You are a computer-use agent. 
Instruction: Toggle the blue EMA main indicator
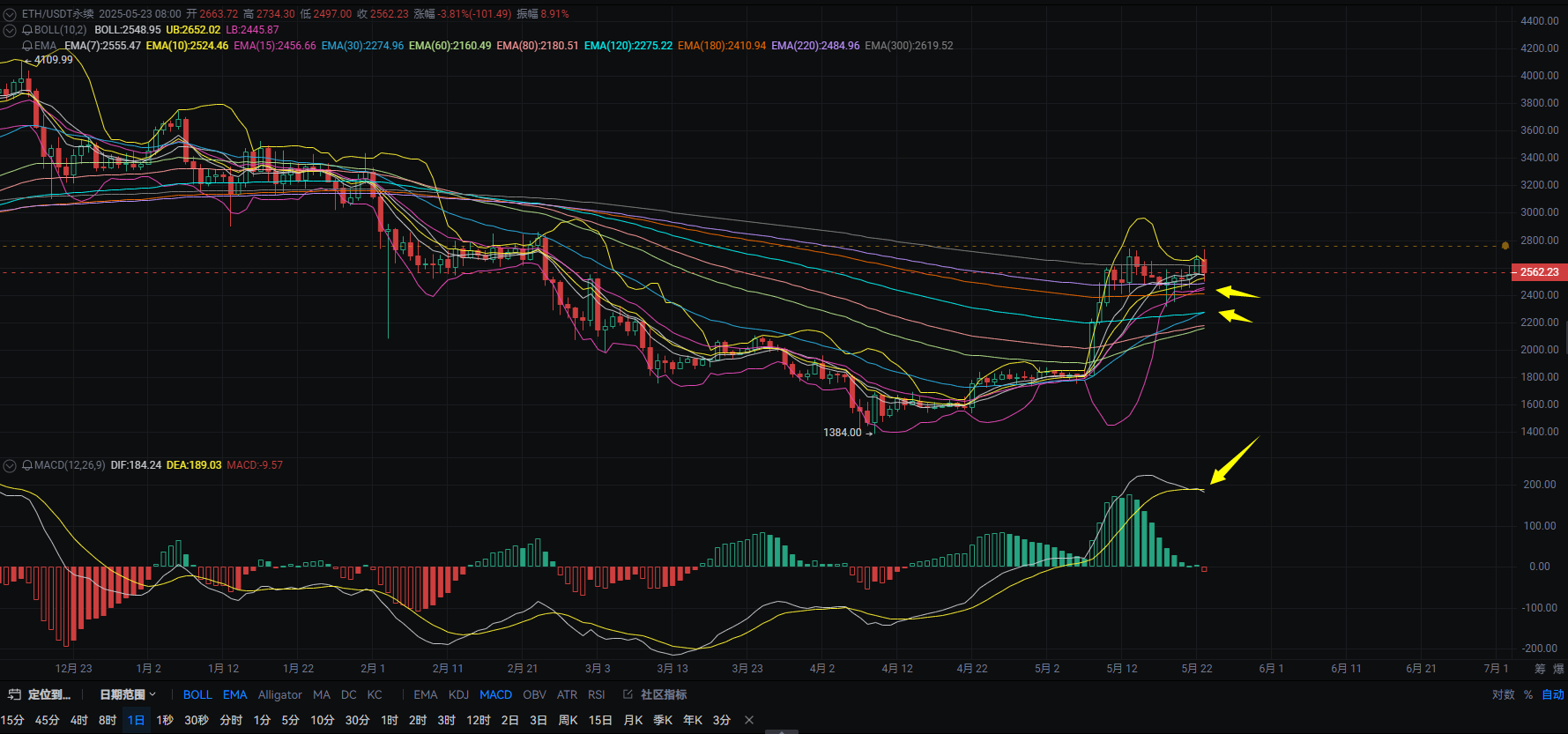click(x=234, y=694)
